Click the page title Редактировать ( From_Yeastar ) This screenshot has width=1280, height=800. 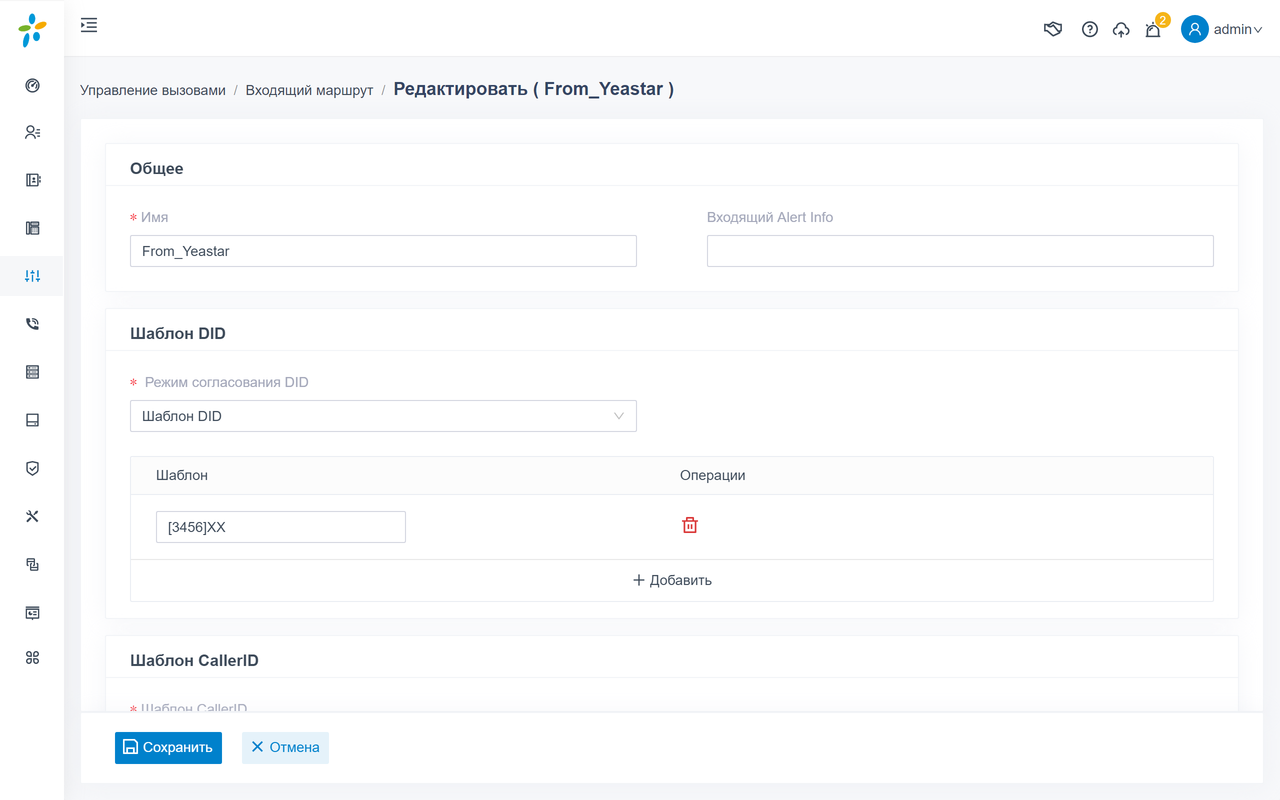(534, 89)
